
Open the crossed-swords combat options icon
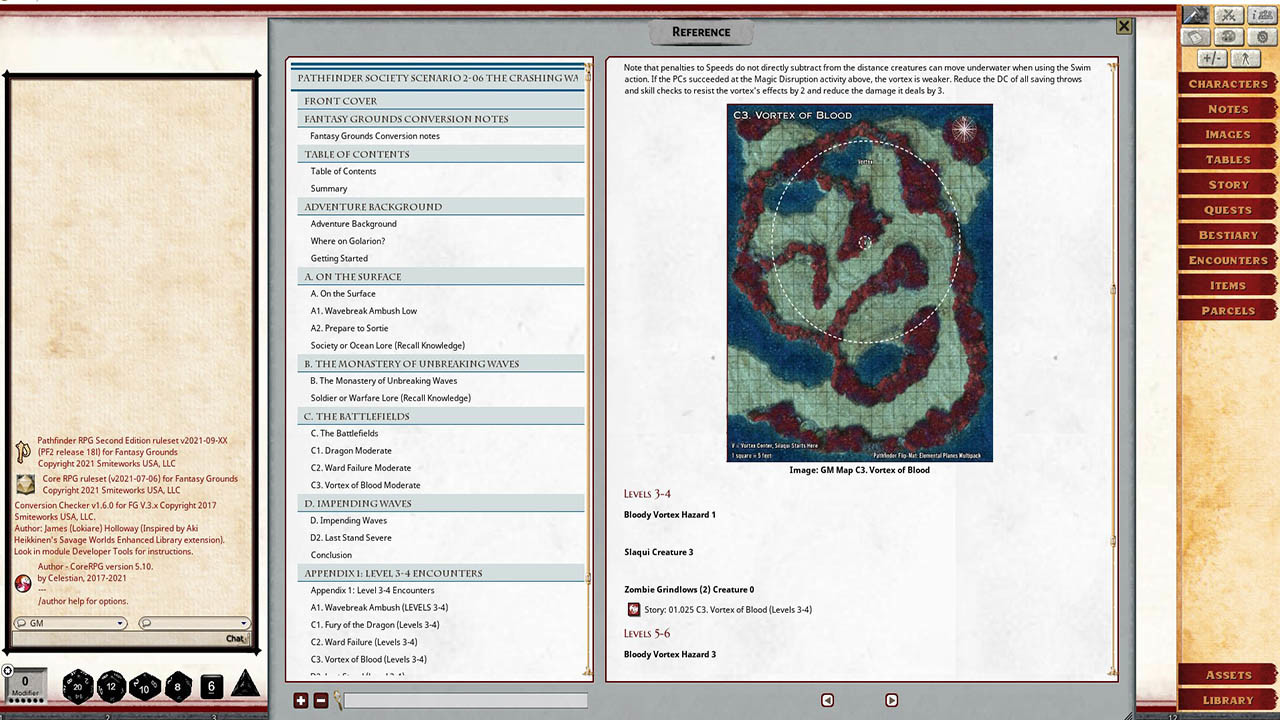tap(1228, 15)
